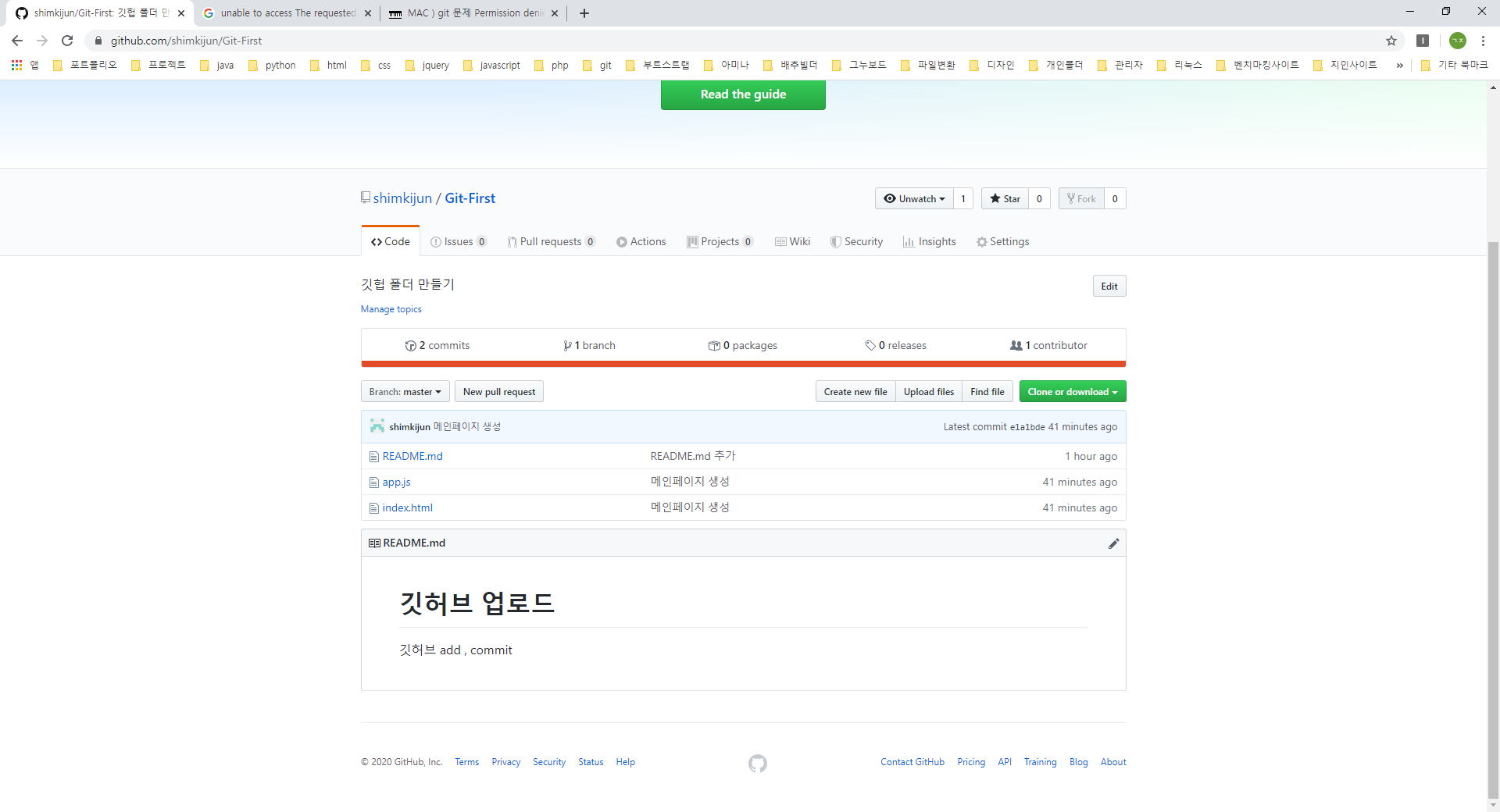
Task: Reload the page with the refresh icon
Action: pos(67,41)
